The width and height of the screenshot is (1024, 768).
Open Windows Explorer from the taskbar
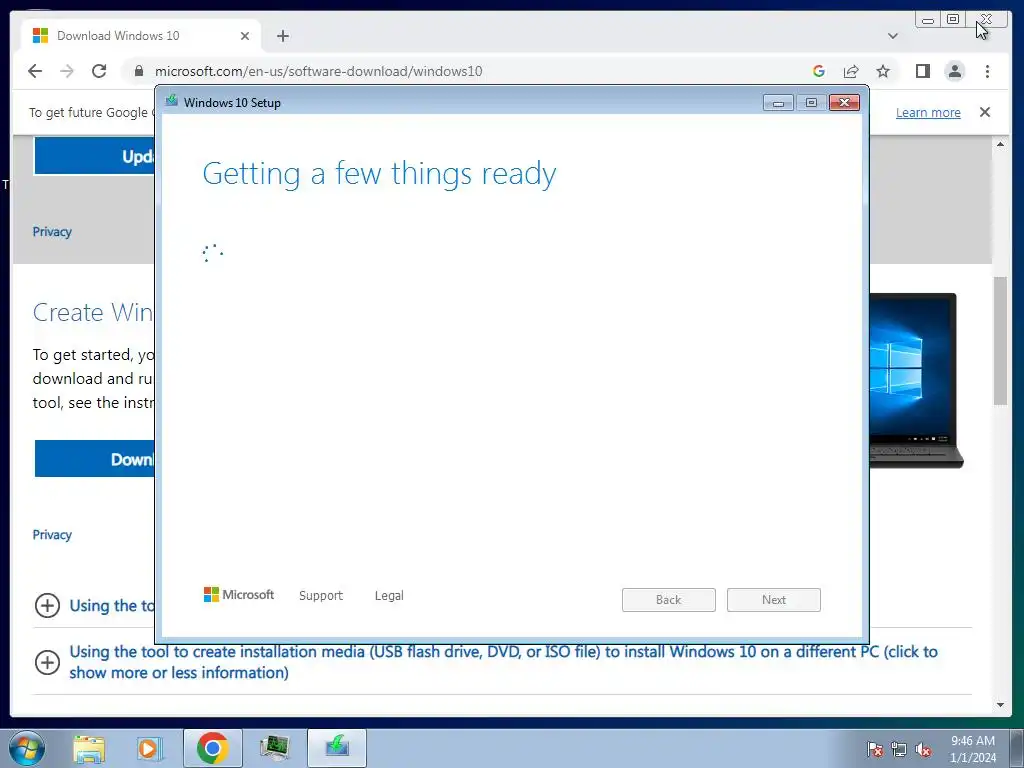[89, 748]
